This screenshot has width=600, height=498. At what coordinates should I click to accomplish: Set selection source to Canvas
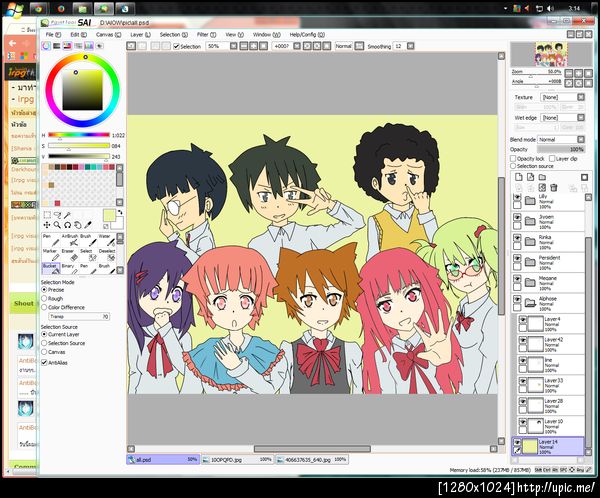[44, 352]
